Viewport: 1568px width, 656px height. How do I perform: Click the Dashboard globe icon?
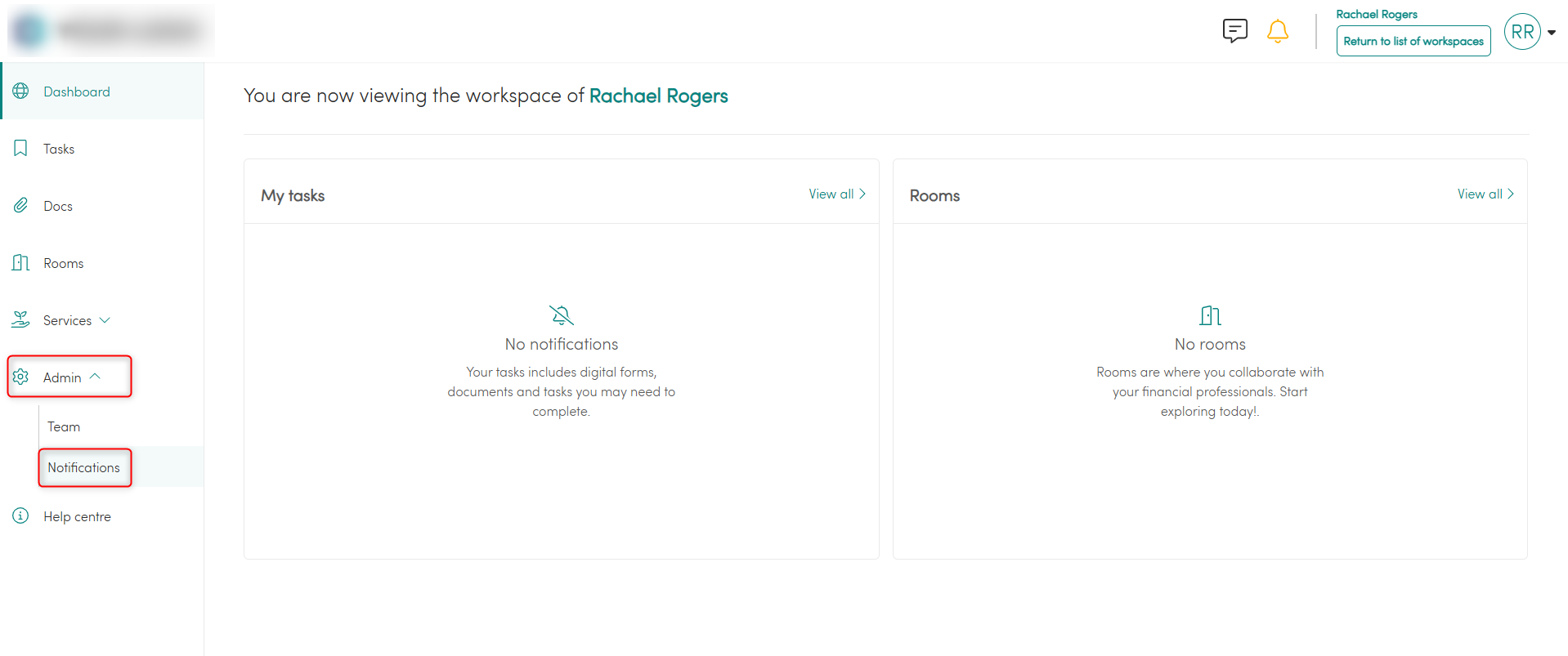[x=21, y=91]
